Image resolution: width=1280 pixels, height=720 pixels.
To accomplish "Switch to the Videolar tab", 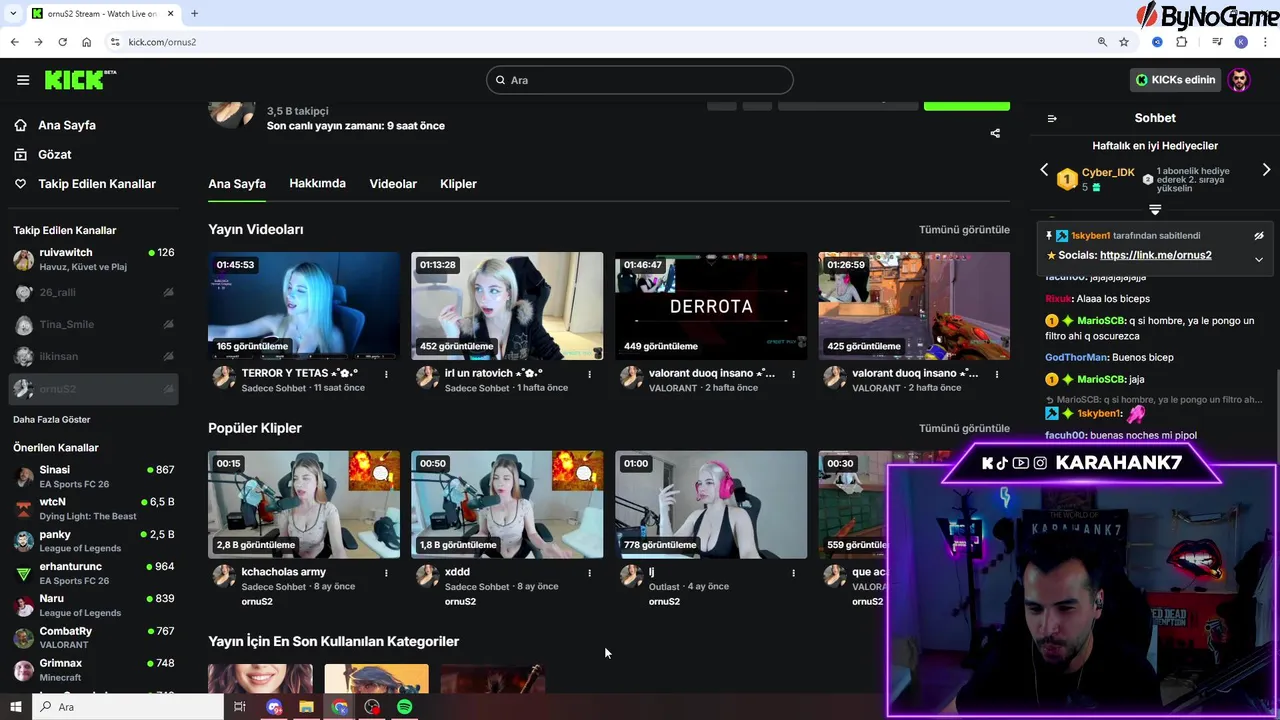I will pos(393,184).
